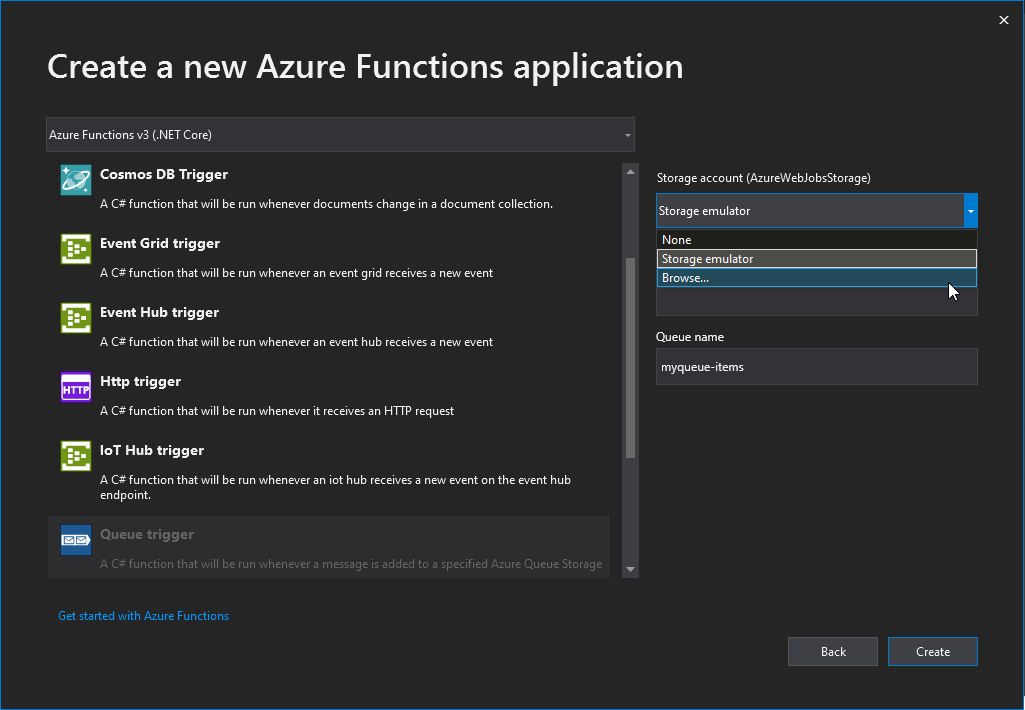Click the Event Hub trigger icon
This screenshot has width=1025, height=710.
click(76, 318)
